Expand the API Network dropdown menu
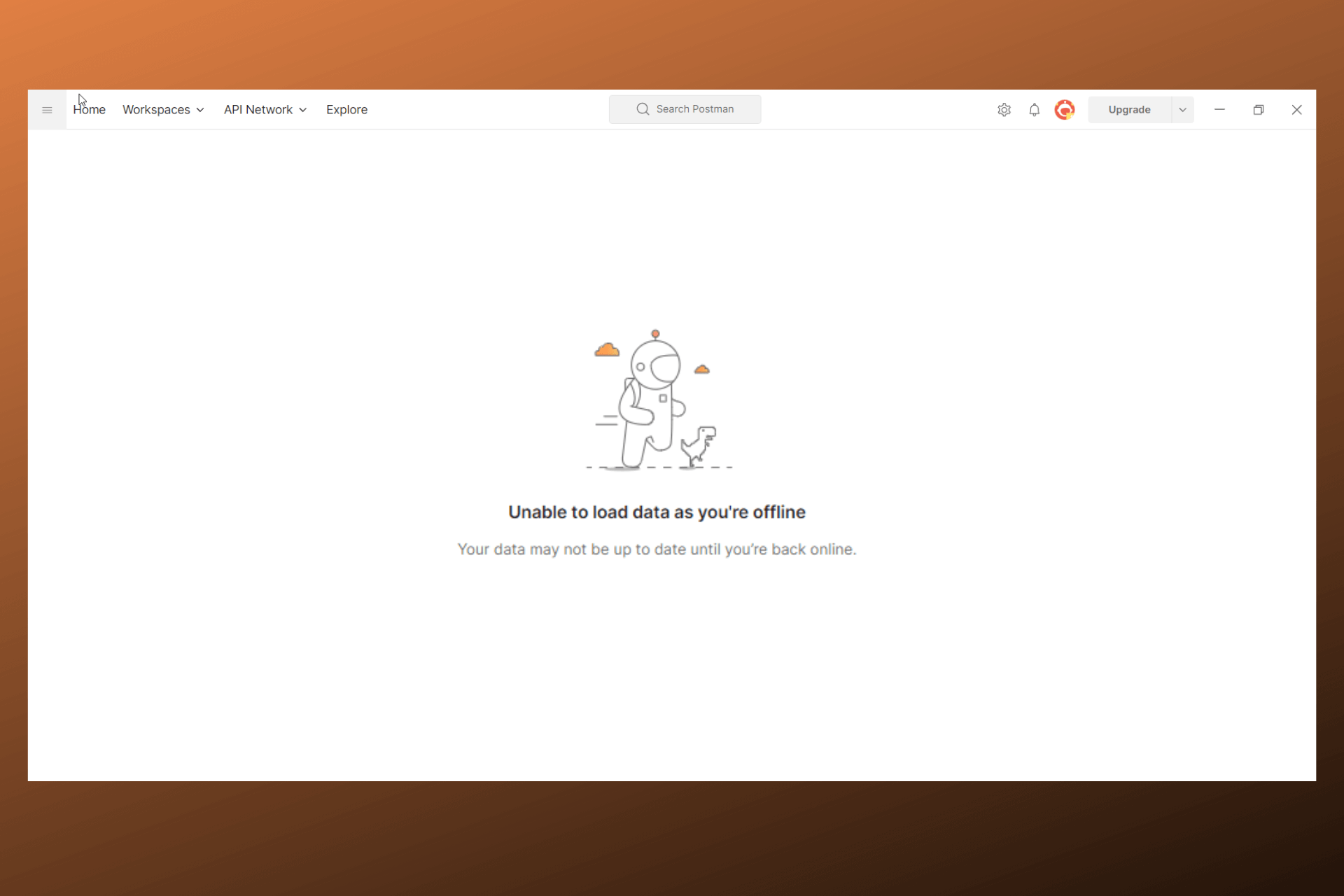The height and width of the screenshot is (896, 1344). 263,109
